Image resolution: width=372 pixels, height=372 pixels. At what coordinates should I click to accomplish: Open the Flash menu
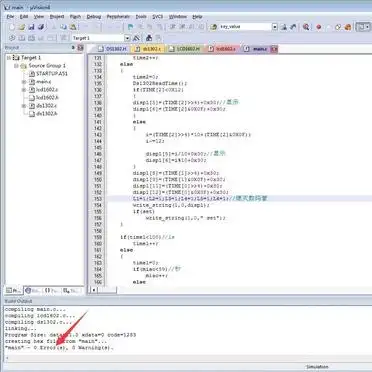point(75,16)
